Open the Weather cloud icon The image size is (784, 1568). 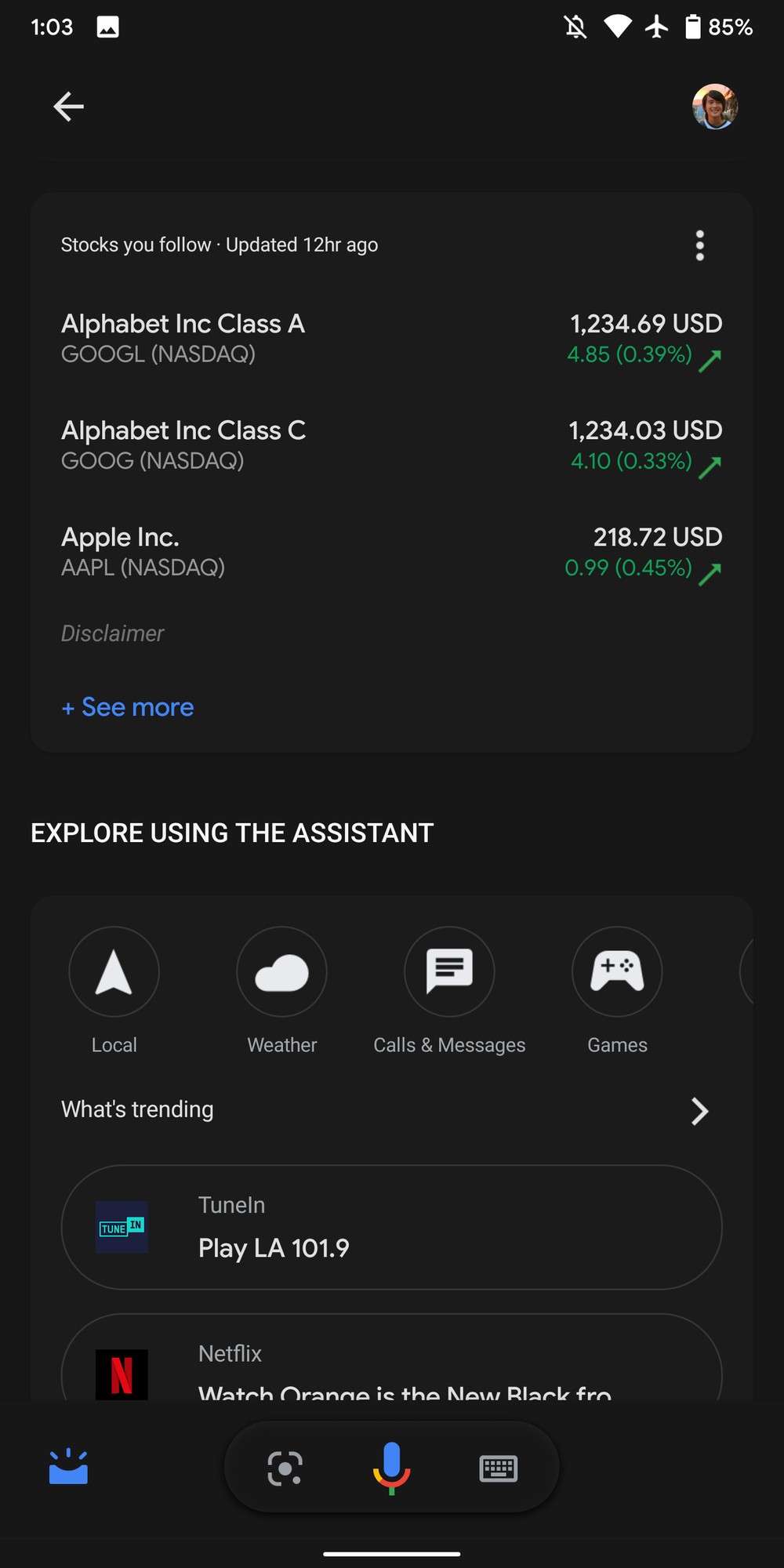(282, 972)
